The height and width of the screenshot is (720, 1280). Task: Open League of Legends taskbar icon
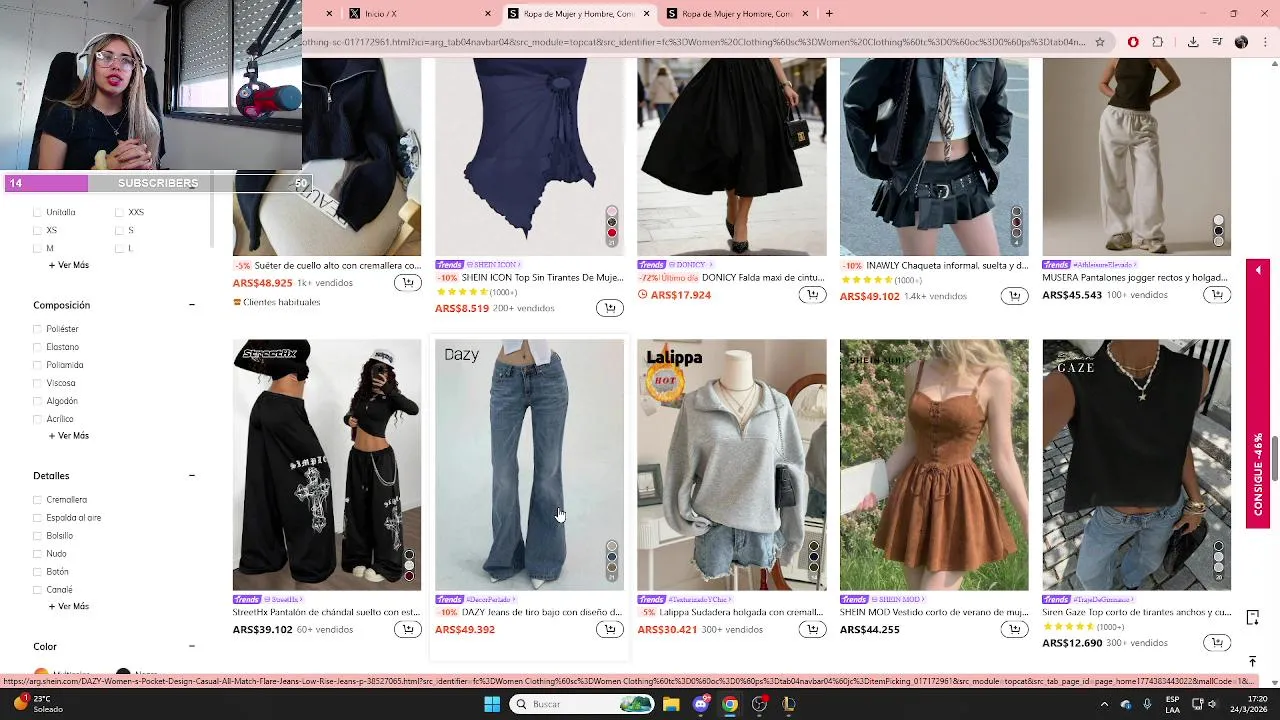click(789, 704)
